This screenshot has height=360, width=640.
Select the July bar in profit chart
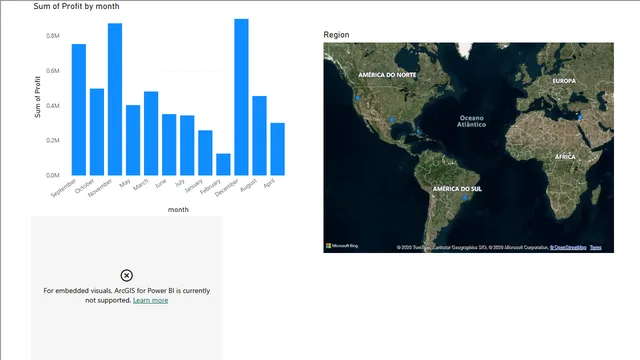(x=187, y=145)
